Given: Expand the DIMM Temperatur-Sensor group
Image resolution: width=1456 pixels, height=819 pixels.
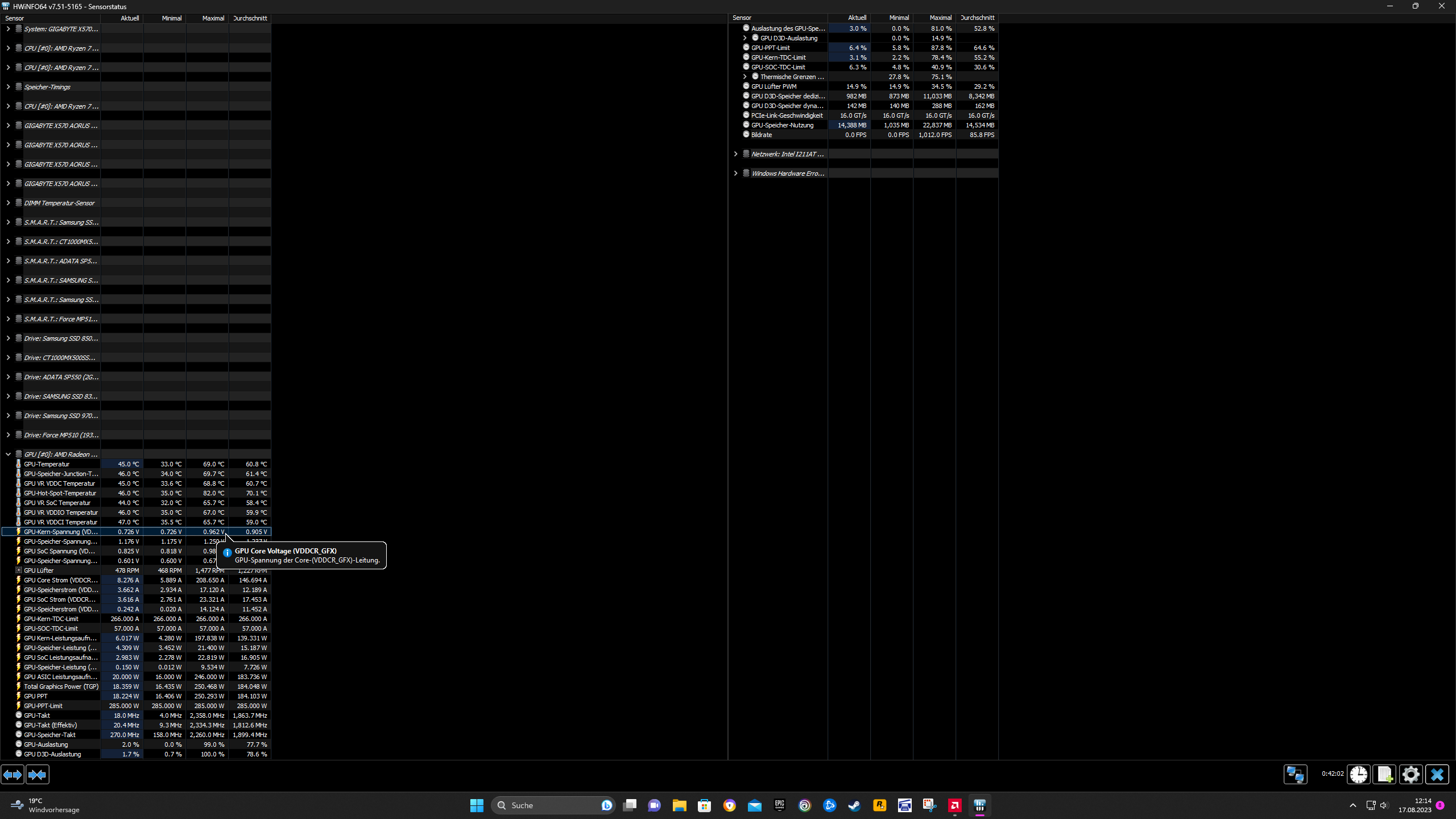Looking at the screenshot, I should 8,203.
